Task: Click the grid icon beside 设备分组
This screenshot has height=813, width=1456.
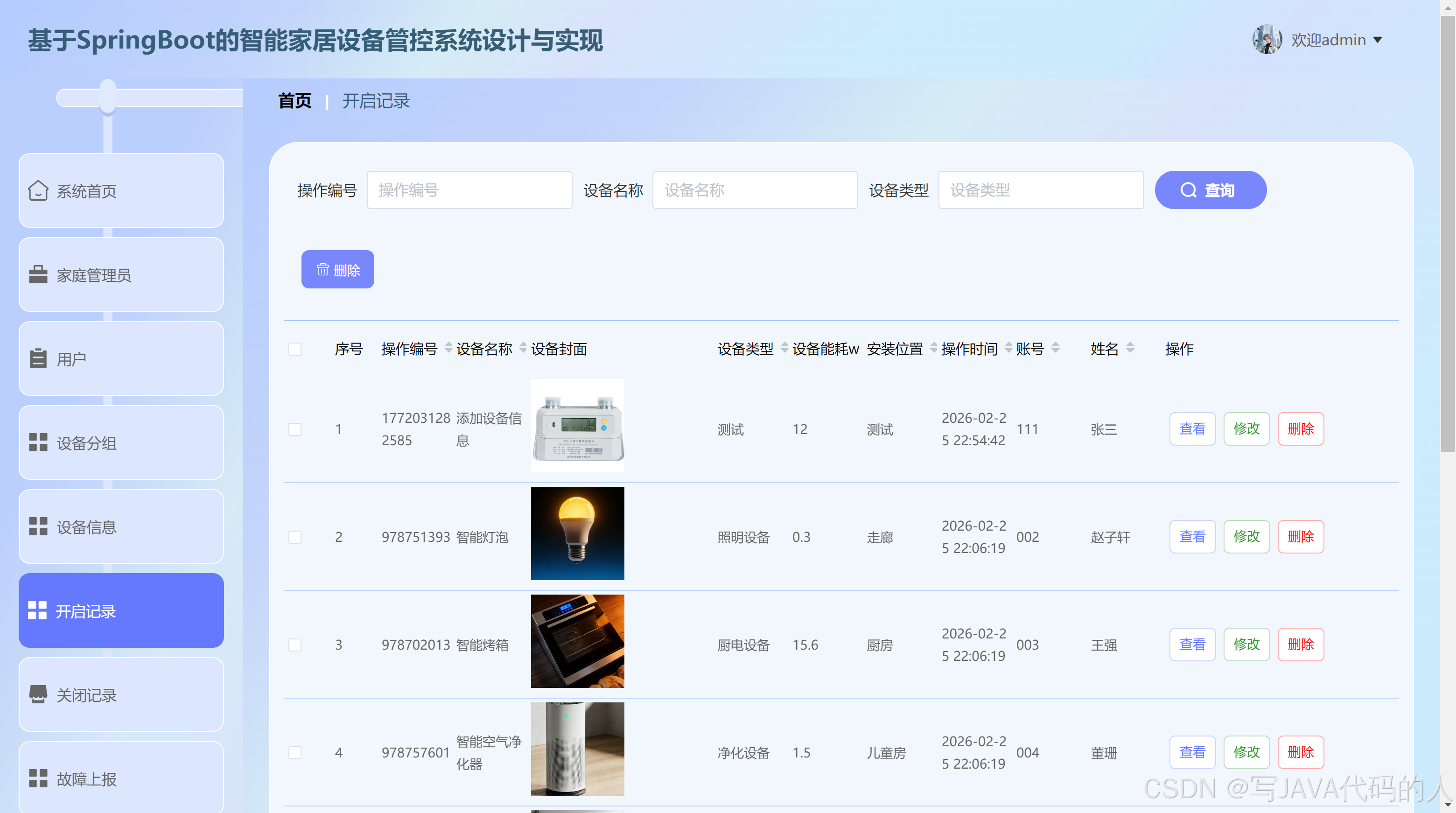Action: [x=38, y=442]
